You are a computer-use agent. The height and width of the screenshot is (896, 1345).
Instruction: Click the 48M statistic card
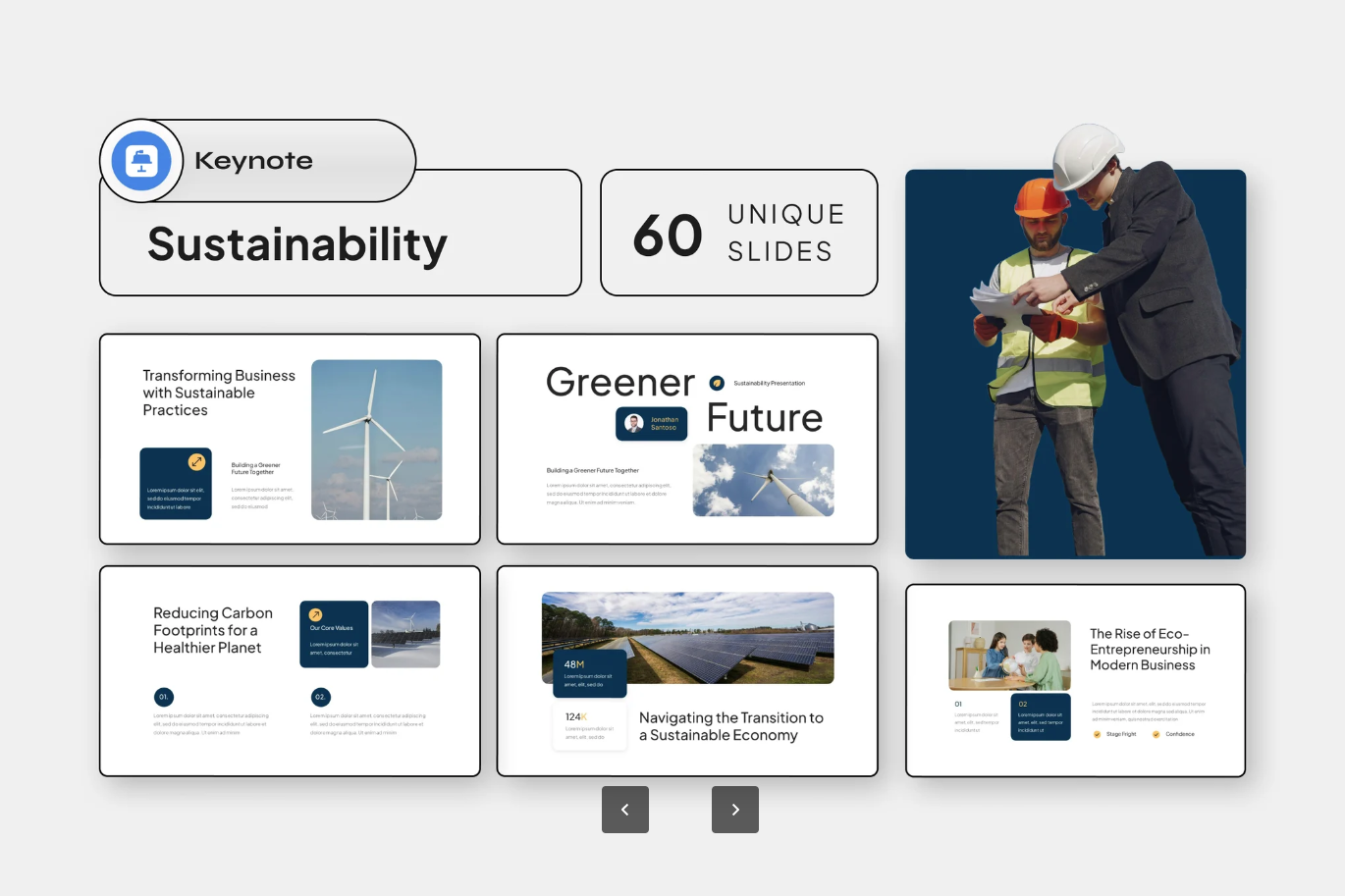pyautogui.click(x=589, y=673)
